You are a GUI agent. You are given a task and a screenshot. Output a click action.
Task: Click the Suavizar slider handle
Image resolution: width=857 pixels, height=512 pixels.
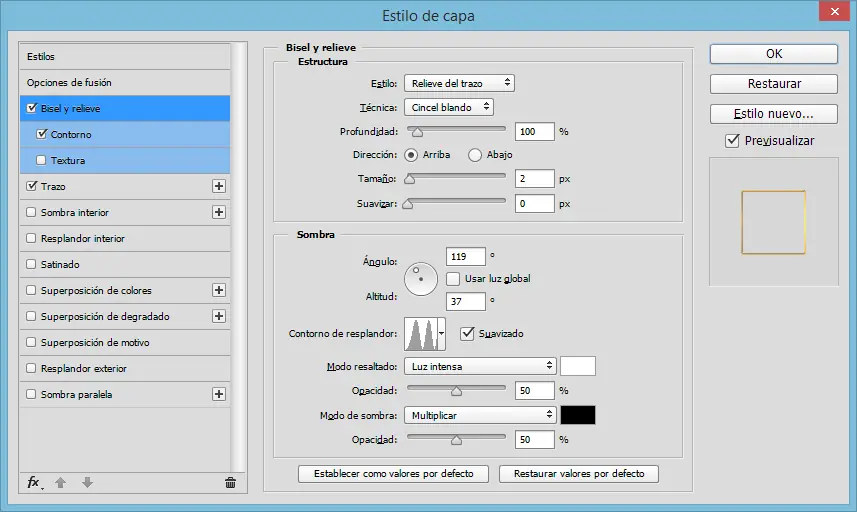[408, 204]
